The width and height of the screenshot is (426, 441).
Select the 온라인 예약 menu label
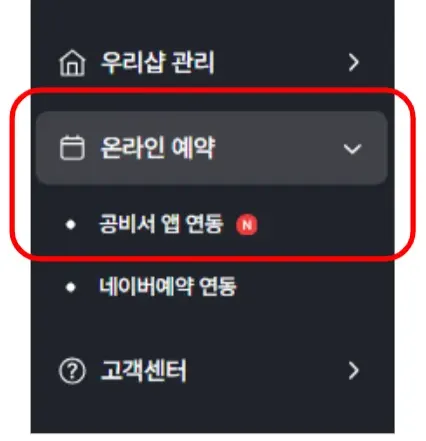[158, 148]
